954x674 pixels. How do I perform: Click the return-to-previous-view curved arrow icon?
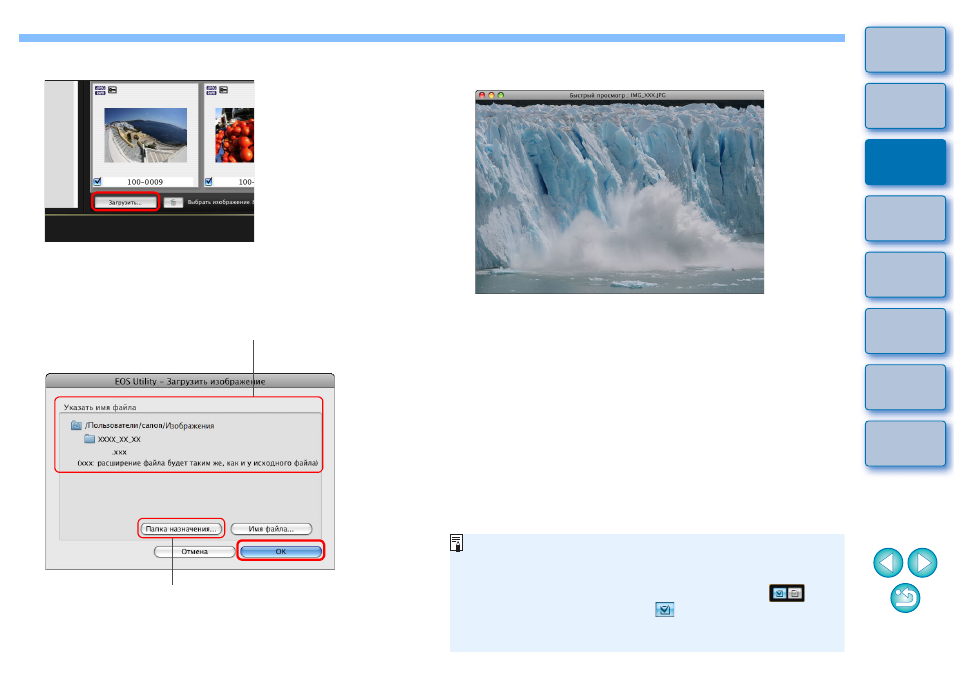[905, 598]
